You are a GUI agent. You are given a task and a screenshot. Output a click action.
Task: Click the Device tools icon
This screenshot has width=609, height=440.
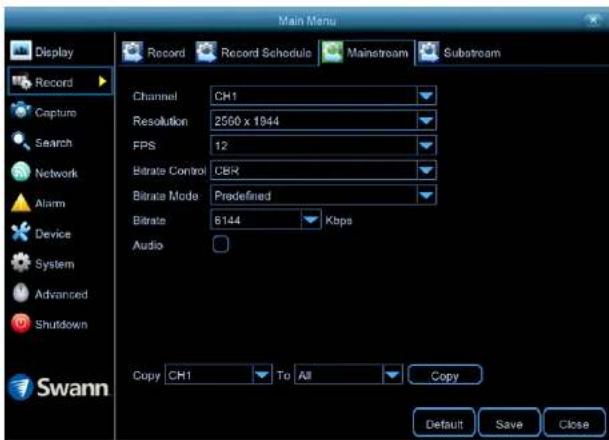click(21, 233)
